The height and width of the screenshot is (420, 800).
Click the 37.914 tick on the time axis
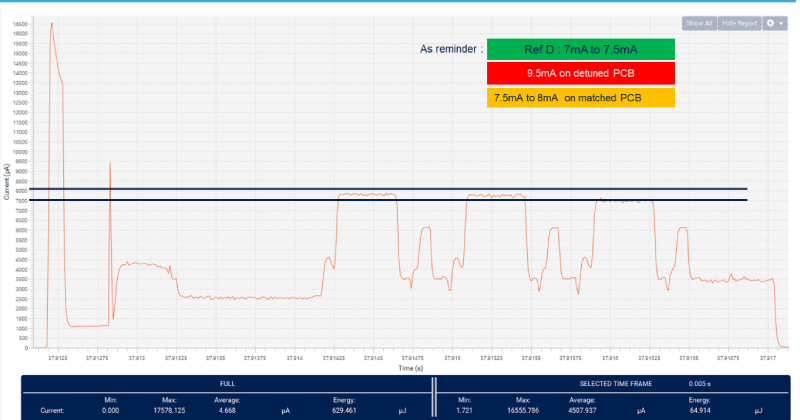click(x=294, y=357)
